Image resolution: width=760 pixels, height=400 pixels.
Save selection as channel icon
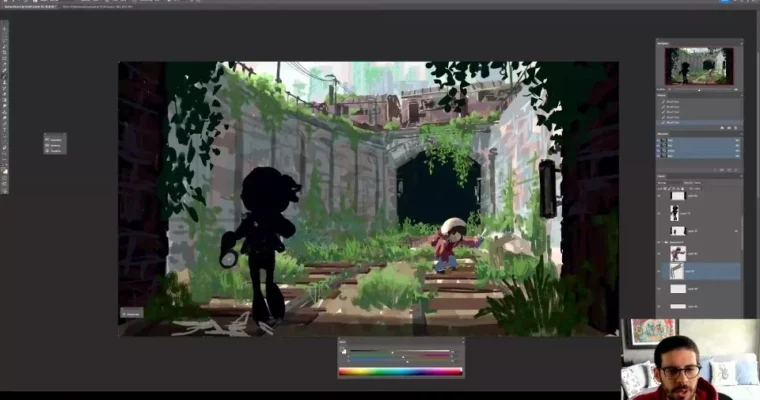coord(722,170)
